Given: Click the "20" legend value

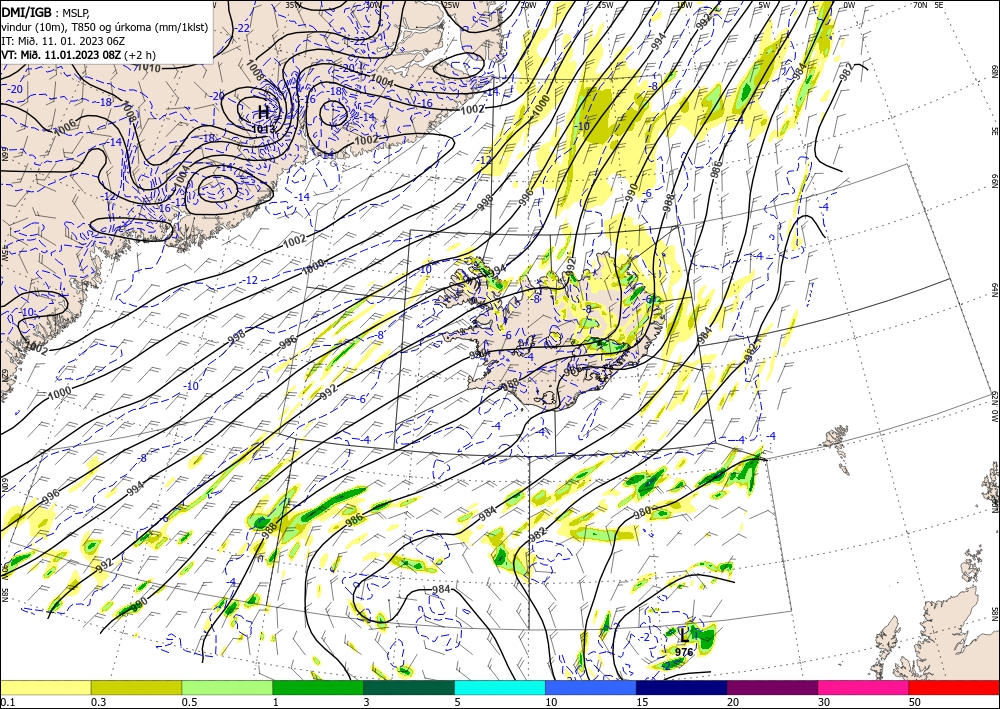Looking at the screenshot, I should tap(733, 702).
